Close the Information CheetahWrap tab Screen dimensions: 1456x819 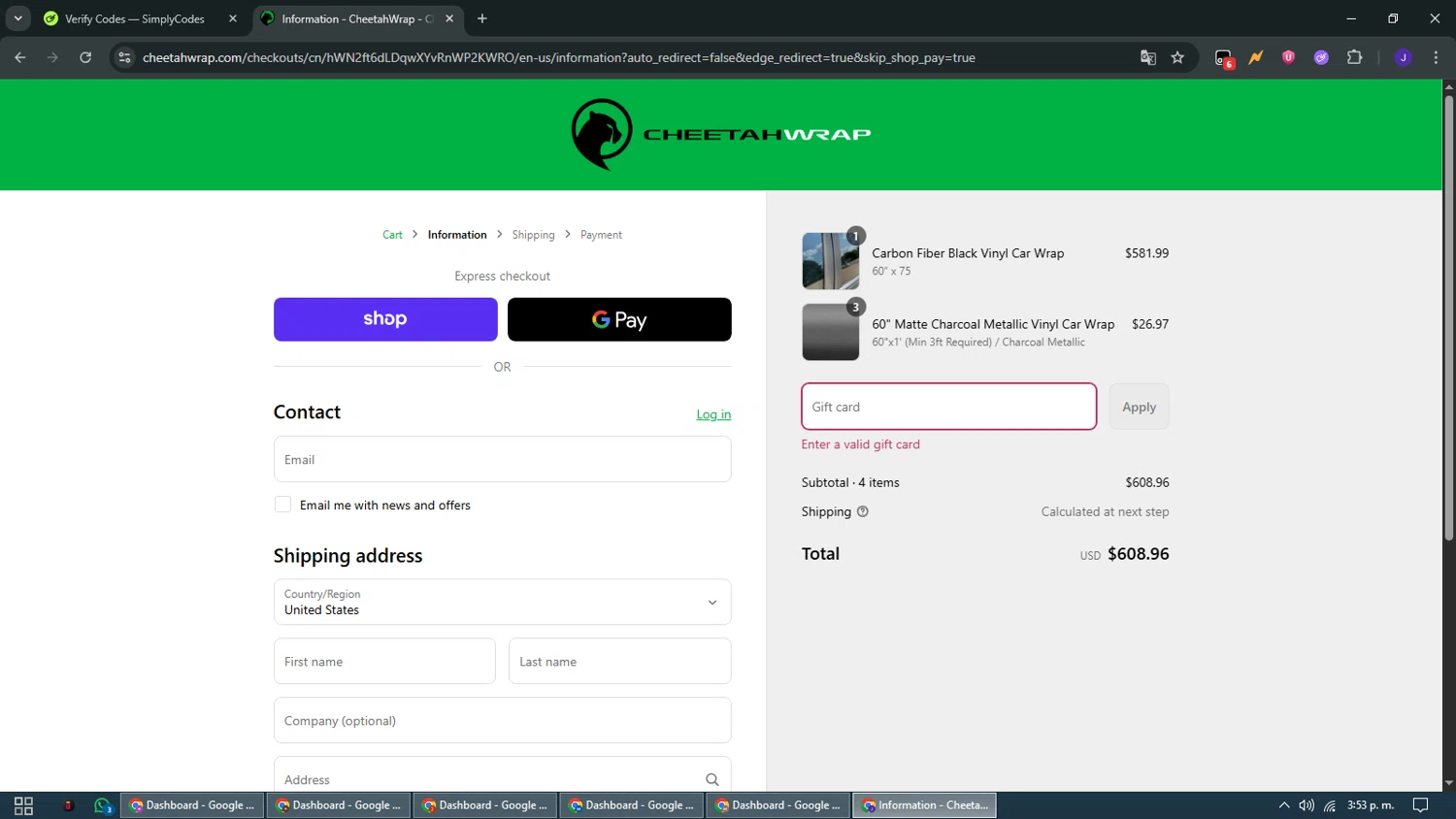point(449,18)
